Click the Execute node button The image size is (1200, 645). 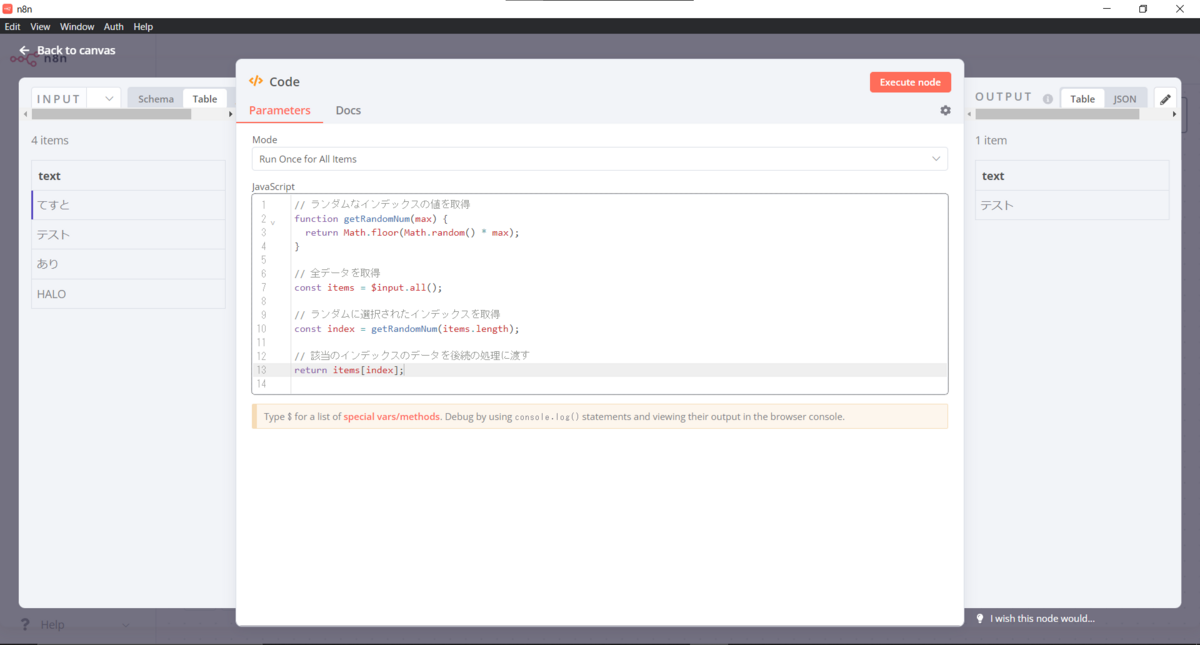point(910,82)
